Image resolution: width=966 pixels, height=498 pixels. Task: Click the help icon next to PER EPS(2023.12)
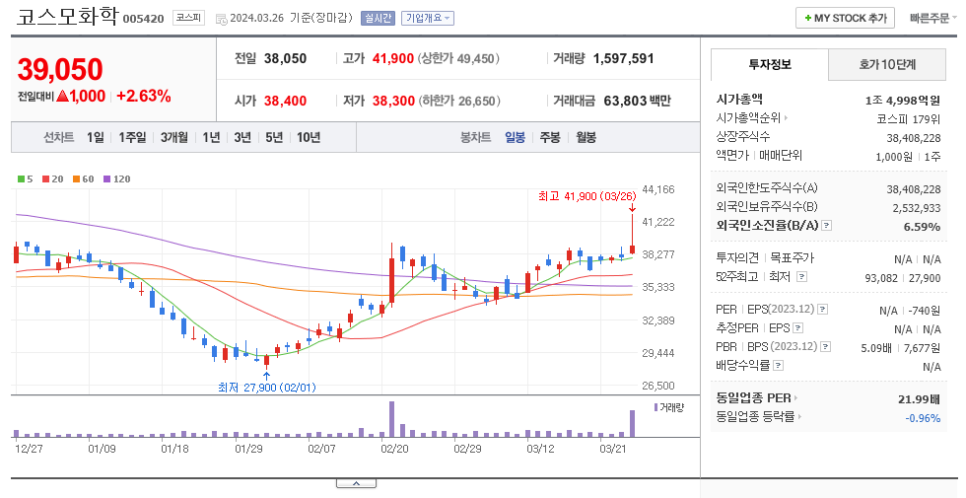(x=822, y=309)
